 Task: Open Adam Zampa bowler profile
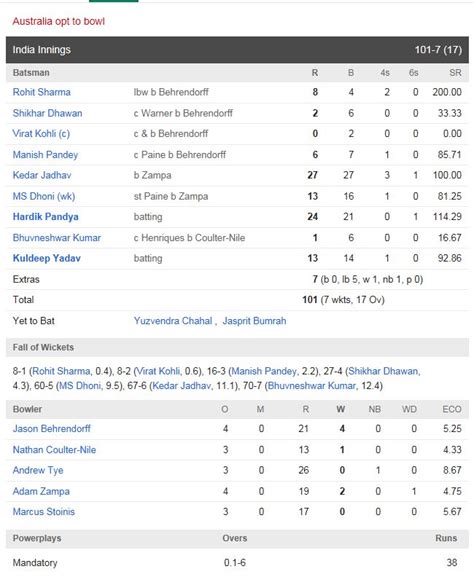(41, 491)
